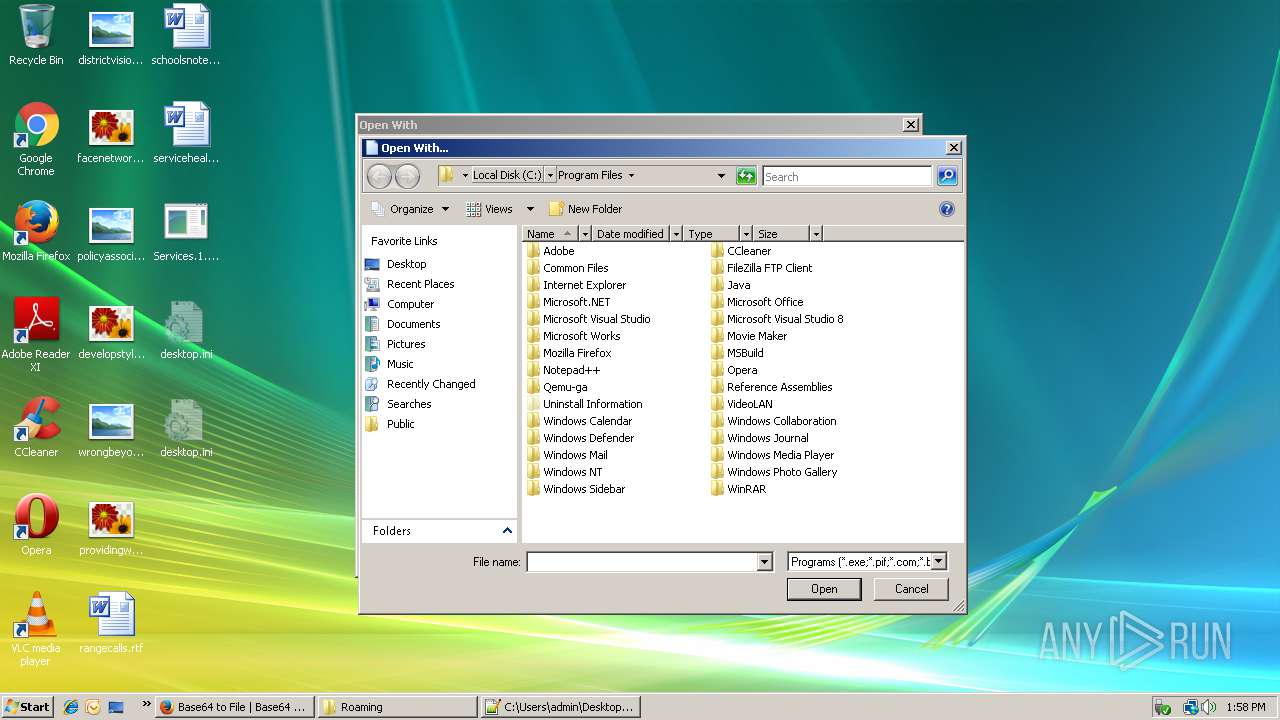Click the New Folder toolbar button

585,209
